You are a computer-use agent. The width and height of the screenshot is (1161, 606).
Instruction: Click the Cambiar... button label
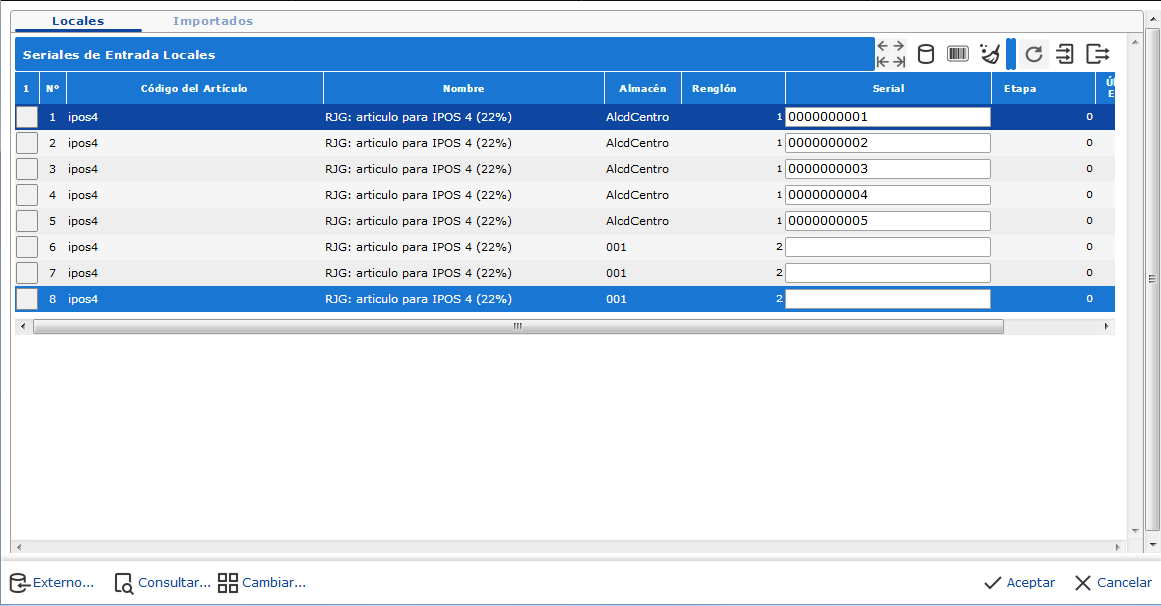[x=274, y=583]
